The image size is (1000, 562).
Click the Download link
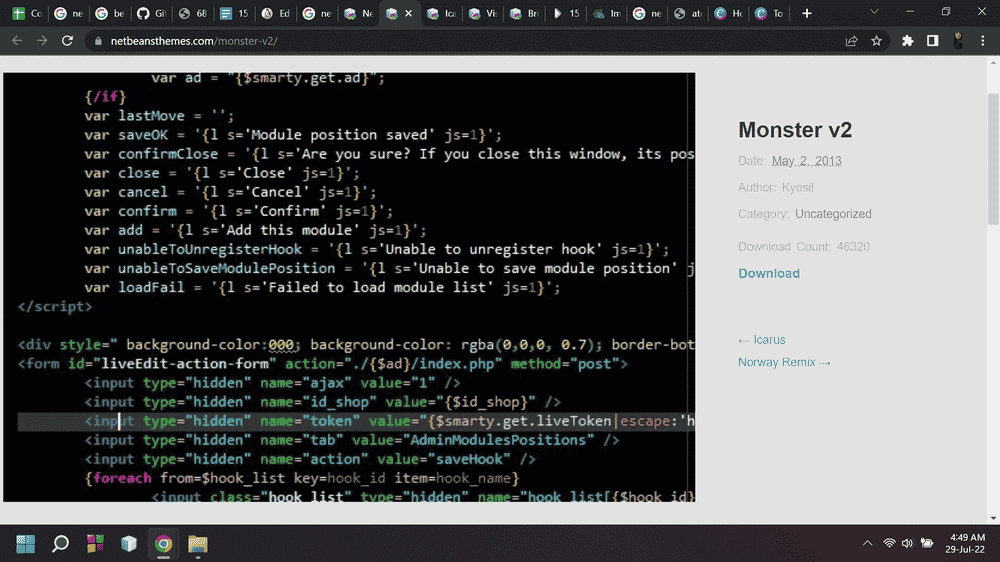[x=768, y=273]
